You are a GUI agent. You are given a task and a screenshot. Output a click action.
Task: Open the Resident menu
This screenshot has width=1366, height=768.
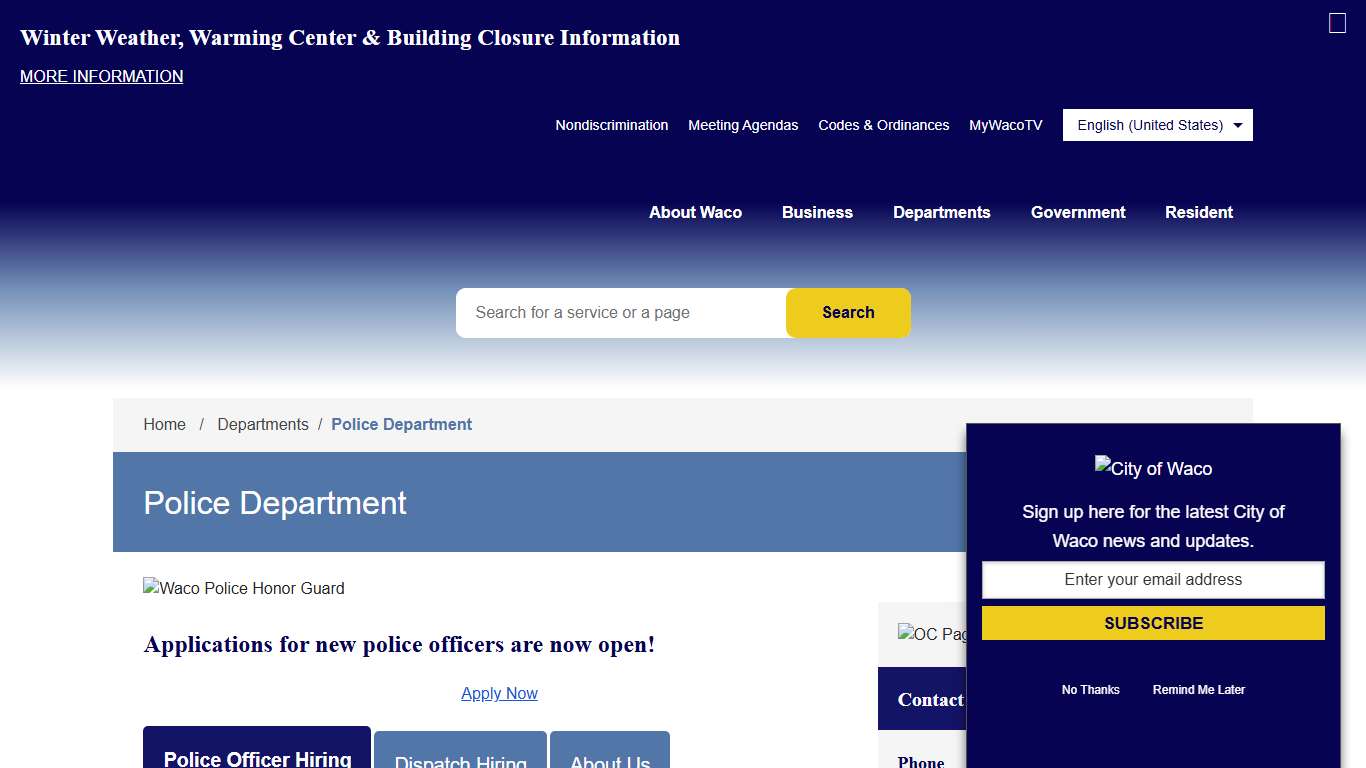(1198, 212)
